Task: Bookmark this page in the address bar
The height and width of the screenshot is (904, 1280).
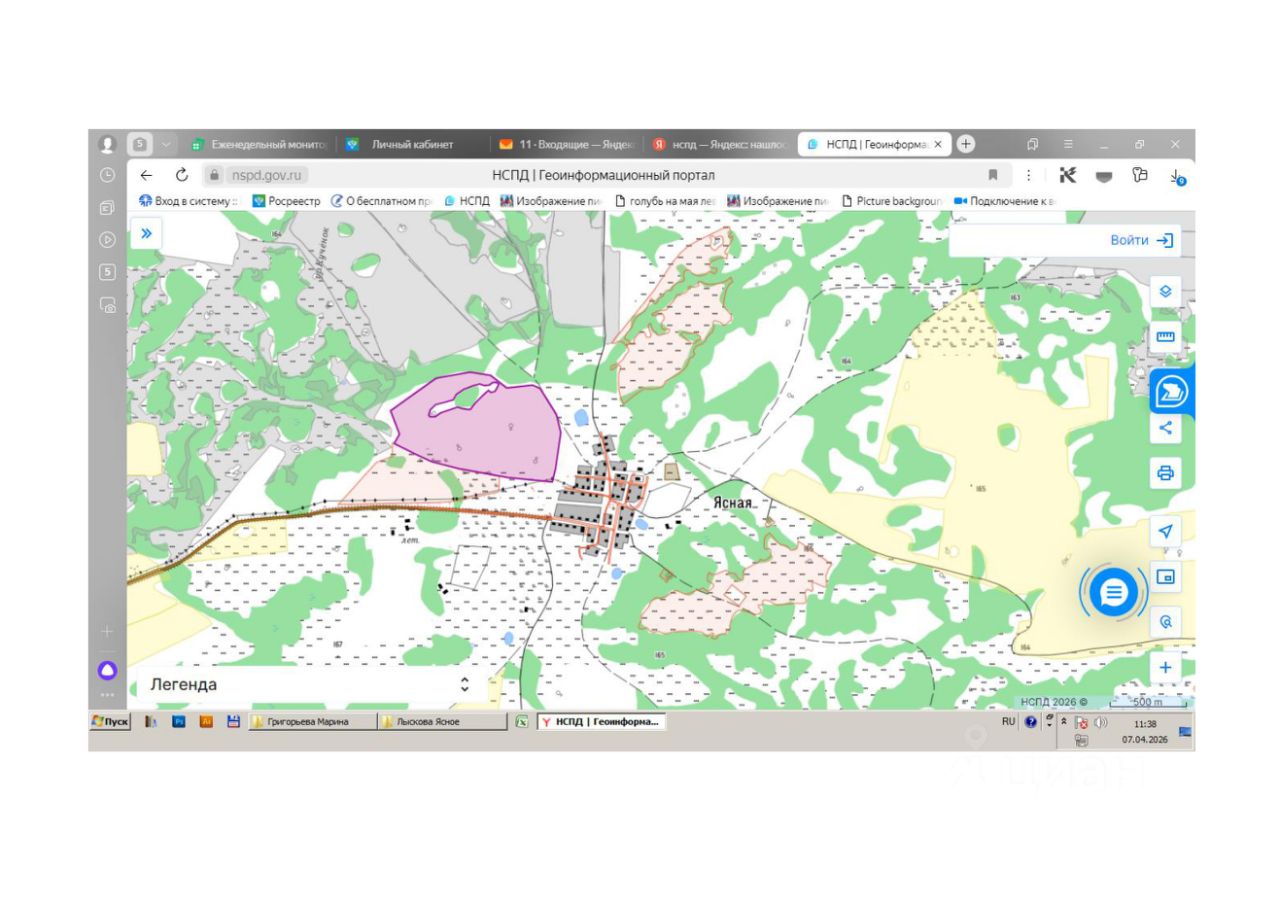Action: pyautogui.click(x=993, y=175)
